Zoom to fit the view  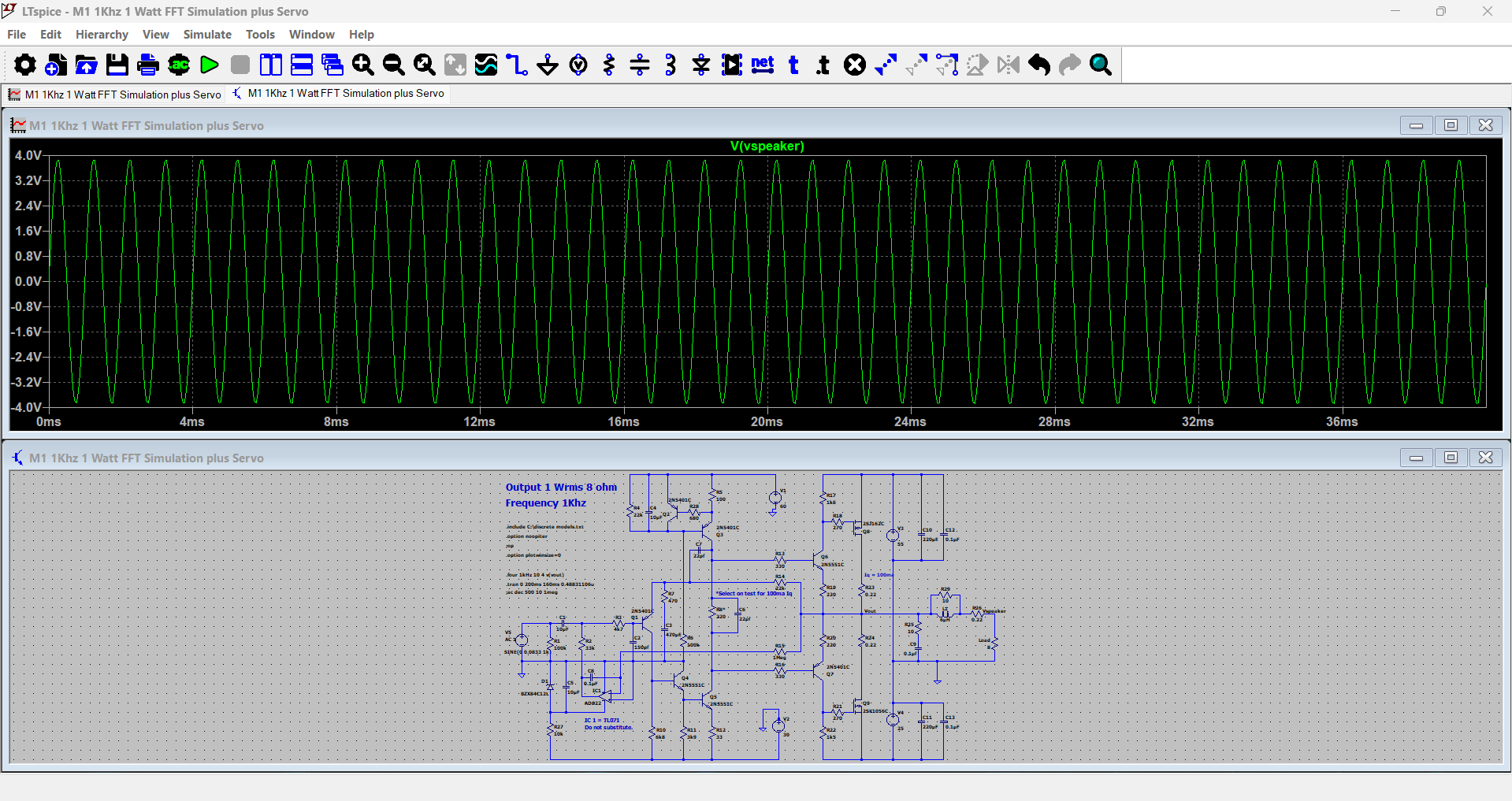[x=425, y=65]
